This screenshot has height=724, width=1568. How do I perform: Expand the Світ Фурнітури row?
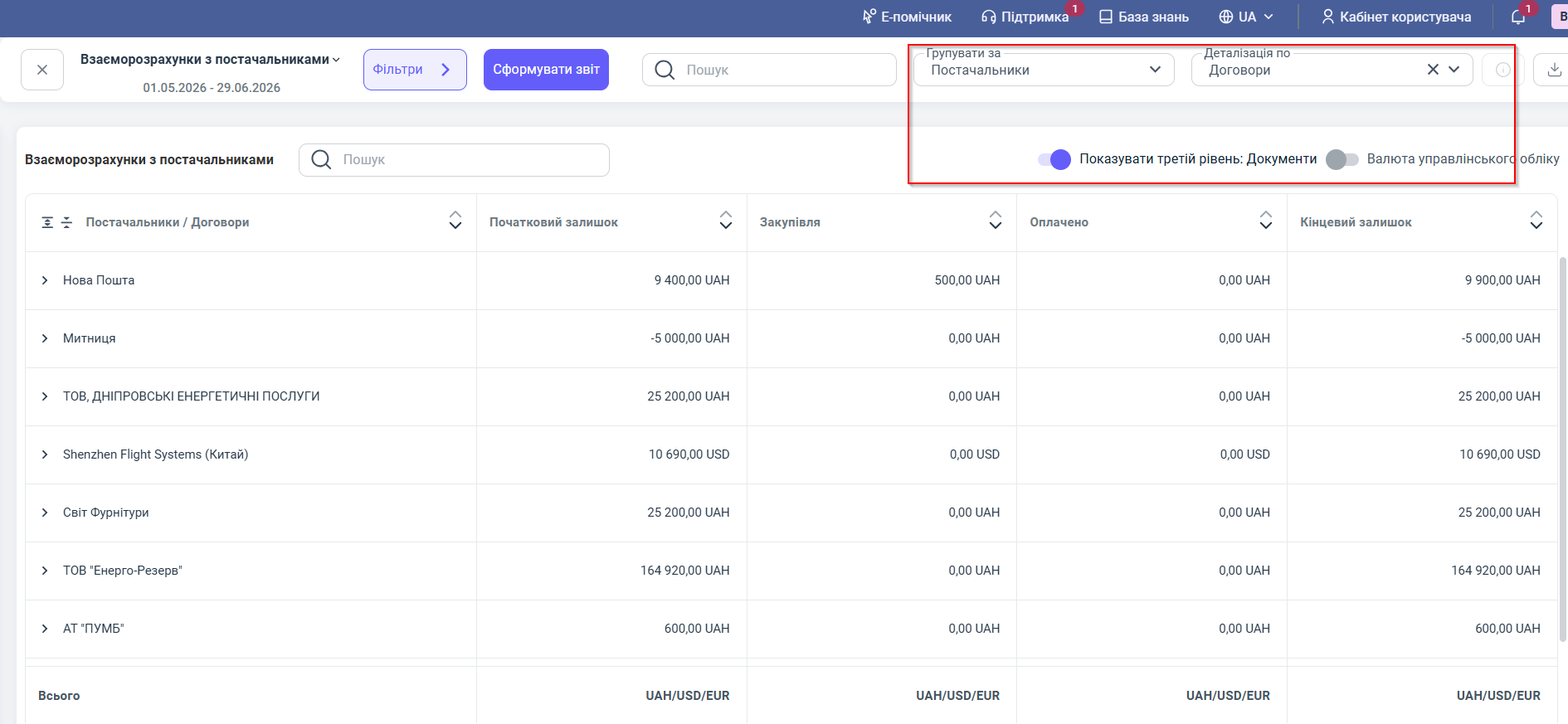45,513
